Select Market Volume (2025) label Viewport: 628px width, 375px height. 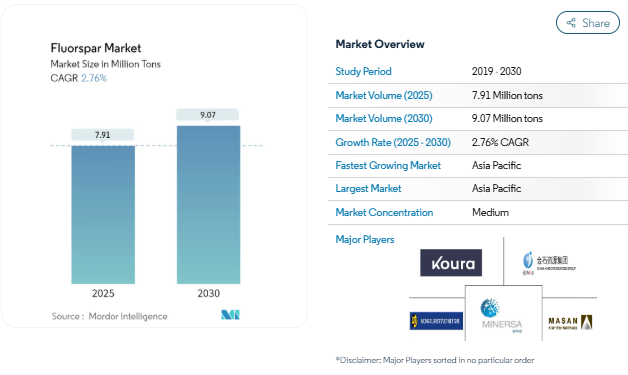pyautogui.click(x=384, y=95)
